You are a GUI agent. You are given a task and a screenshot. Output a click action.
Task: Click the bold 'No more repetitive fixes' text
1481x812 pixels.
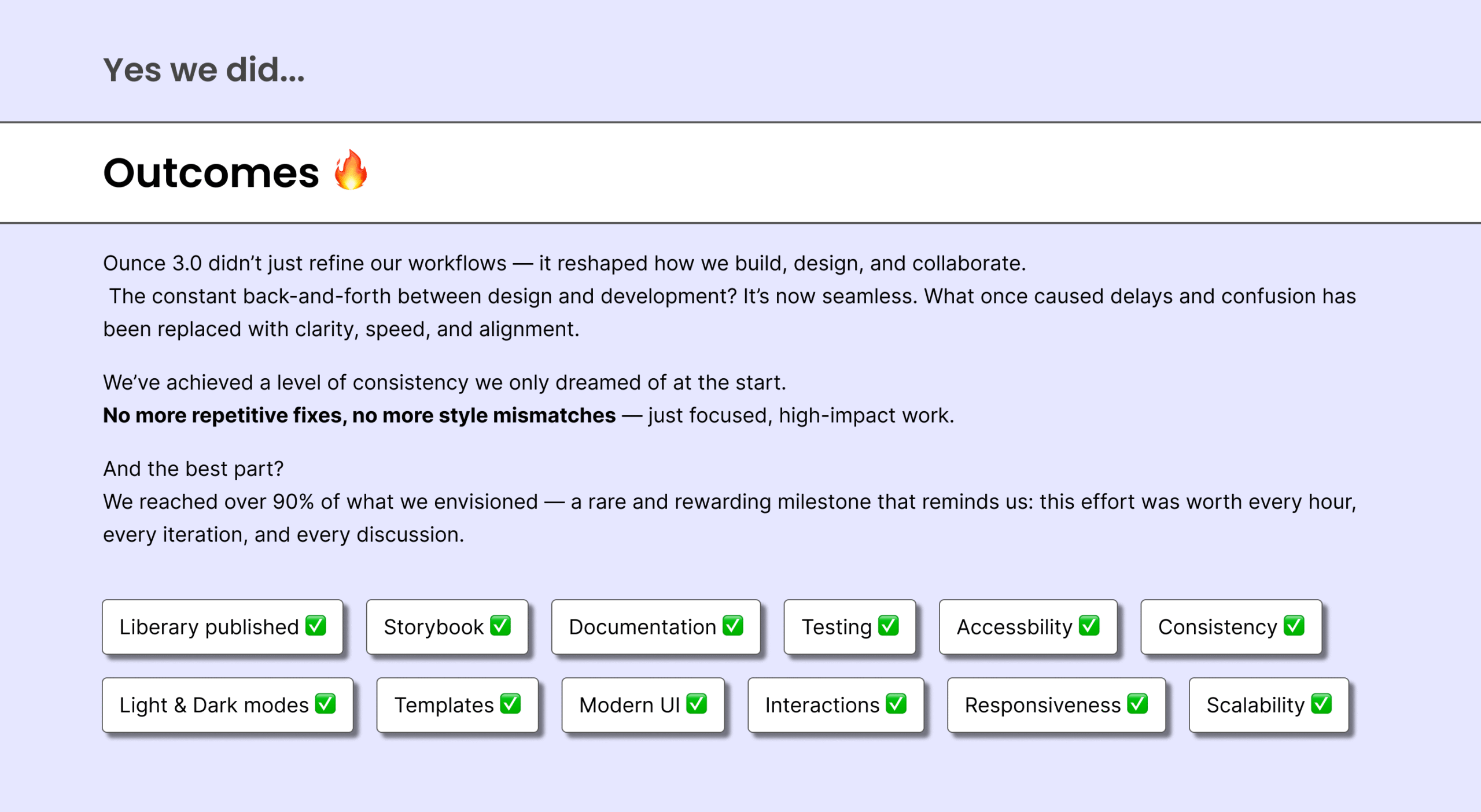click(x=222, y=415)
